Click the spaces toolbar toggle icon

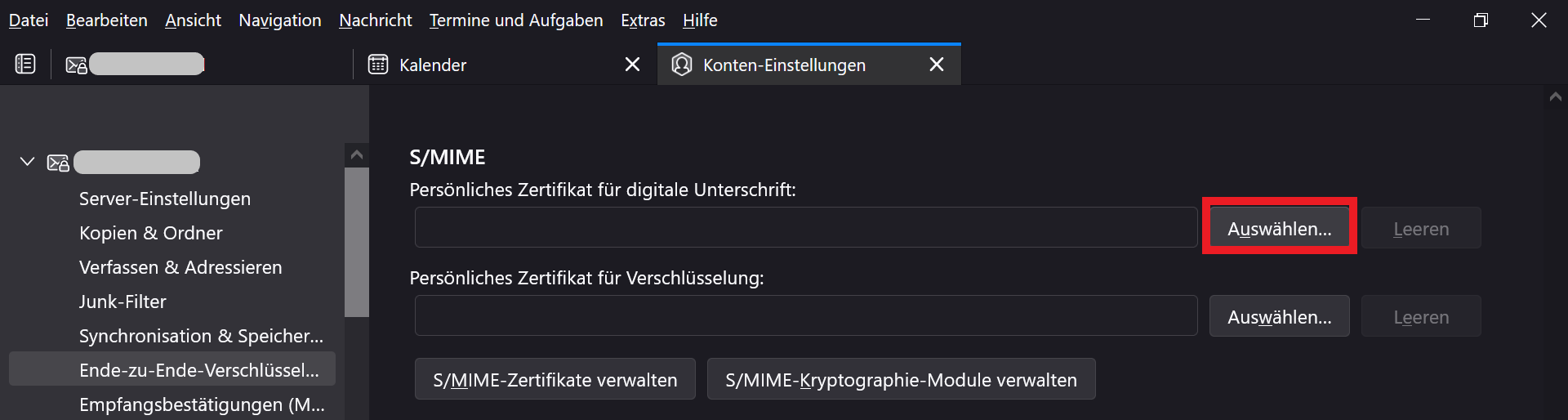[x=25, y=64]
